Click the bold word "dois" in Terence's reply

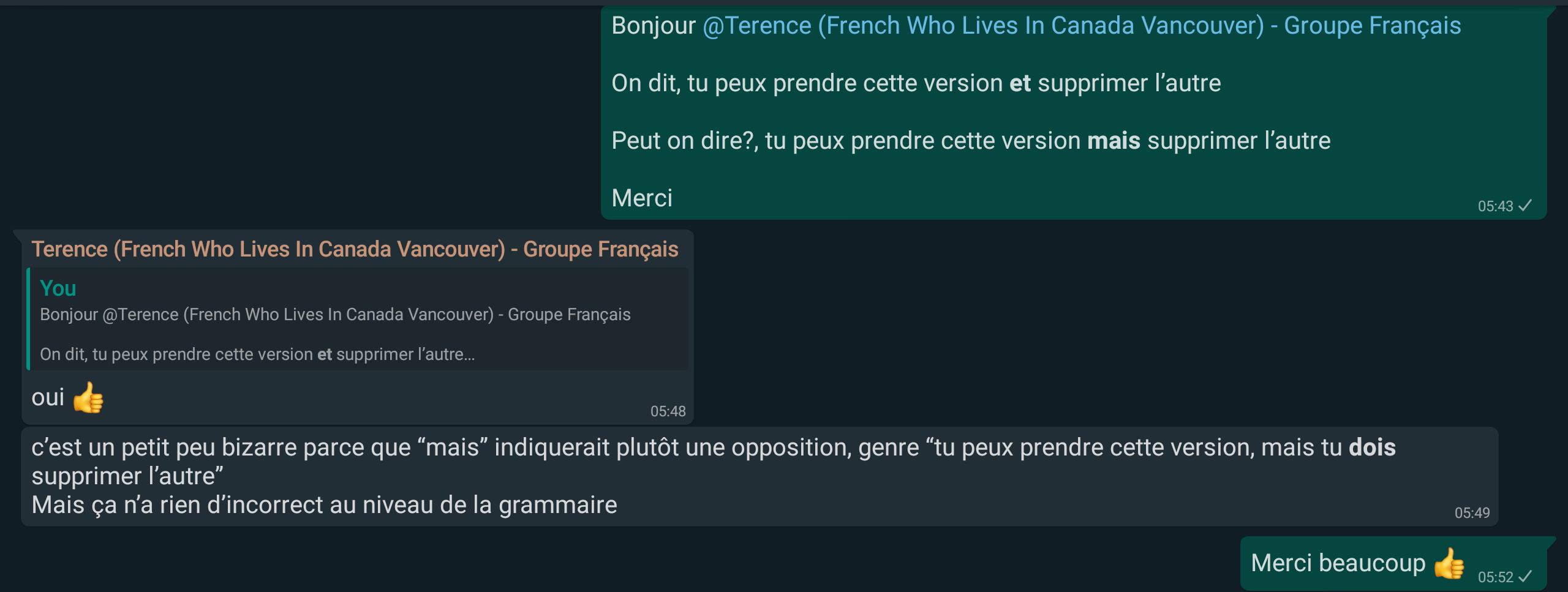coord(1372,448)
